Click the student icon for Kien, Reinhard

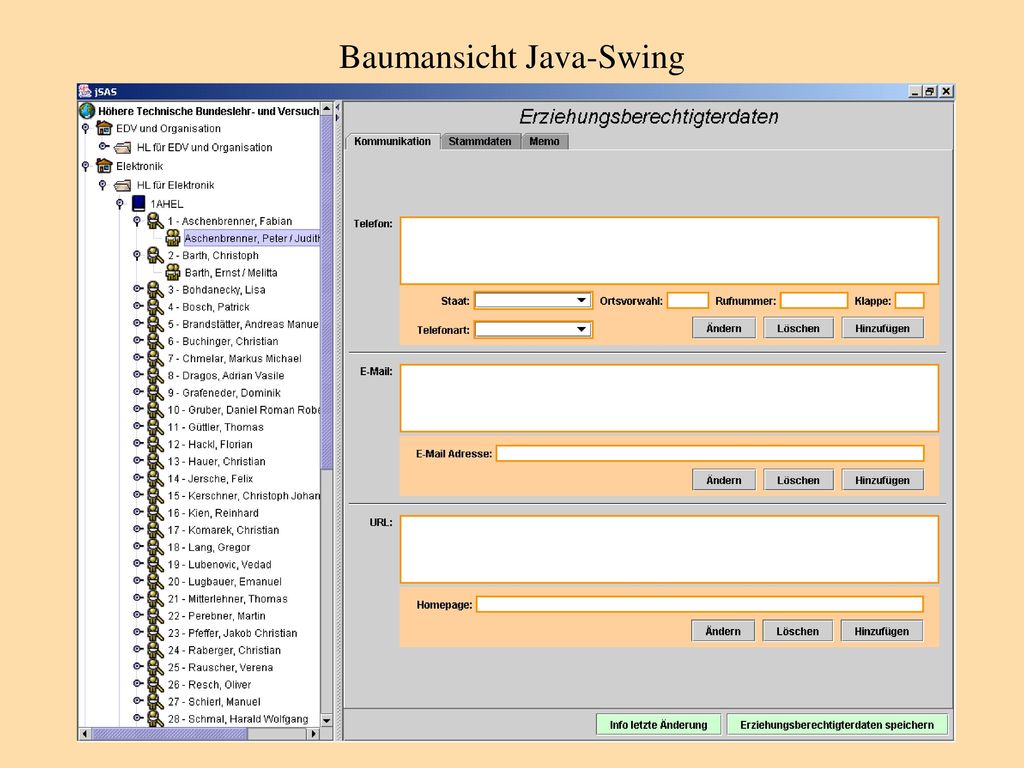tap(155, 513)
